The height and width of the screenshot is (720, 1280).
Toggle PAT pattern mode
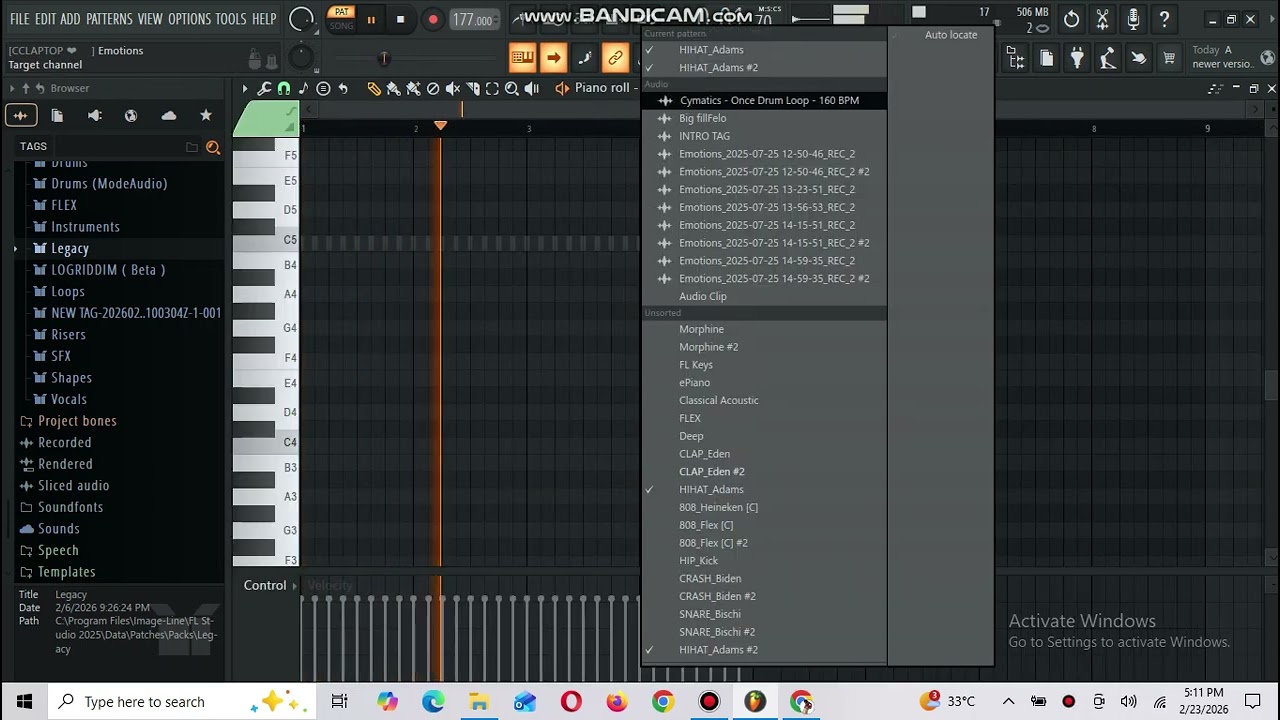point(342,12)
